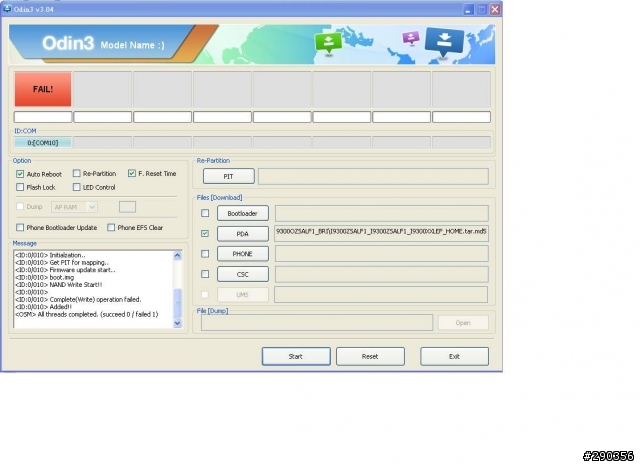640x464 pixels.
Task: Uncheck the PDA file checkbox
Action: 205,233
